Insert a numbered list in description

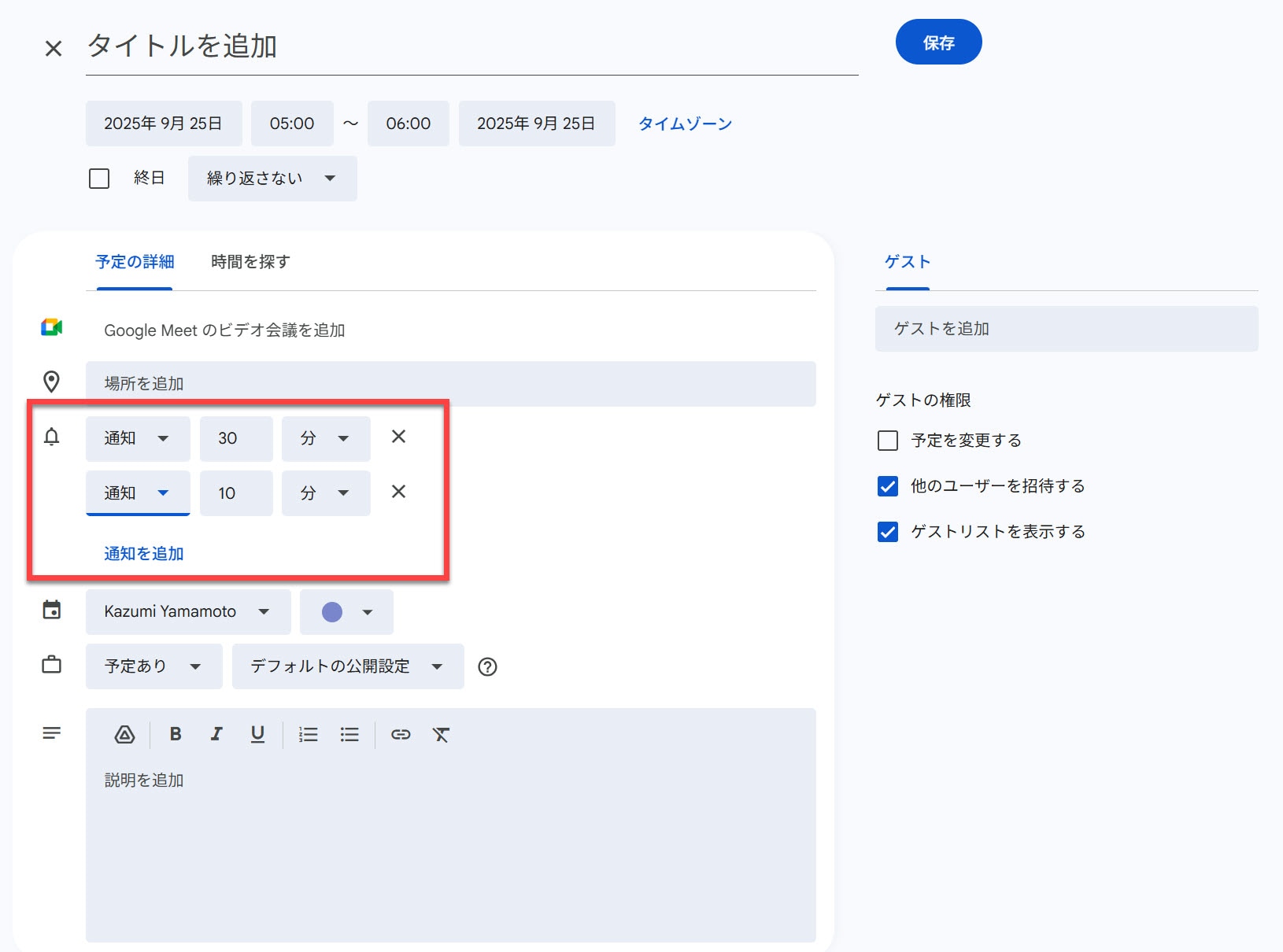pos(308,735)
